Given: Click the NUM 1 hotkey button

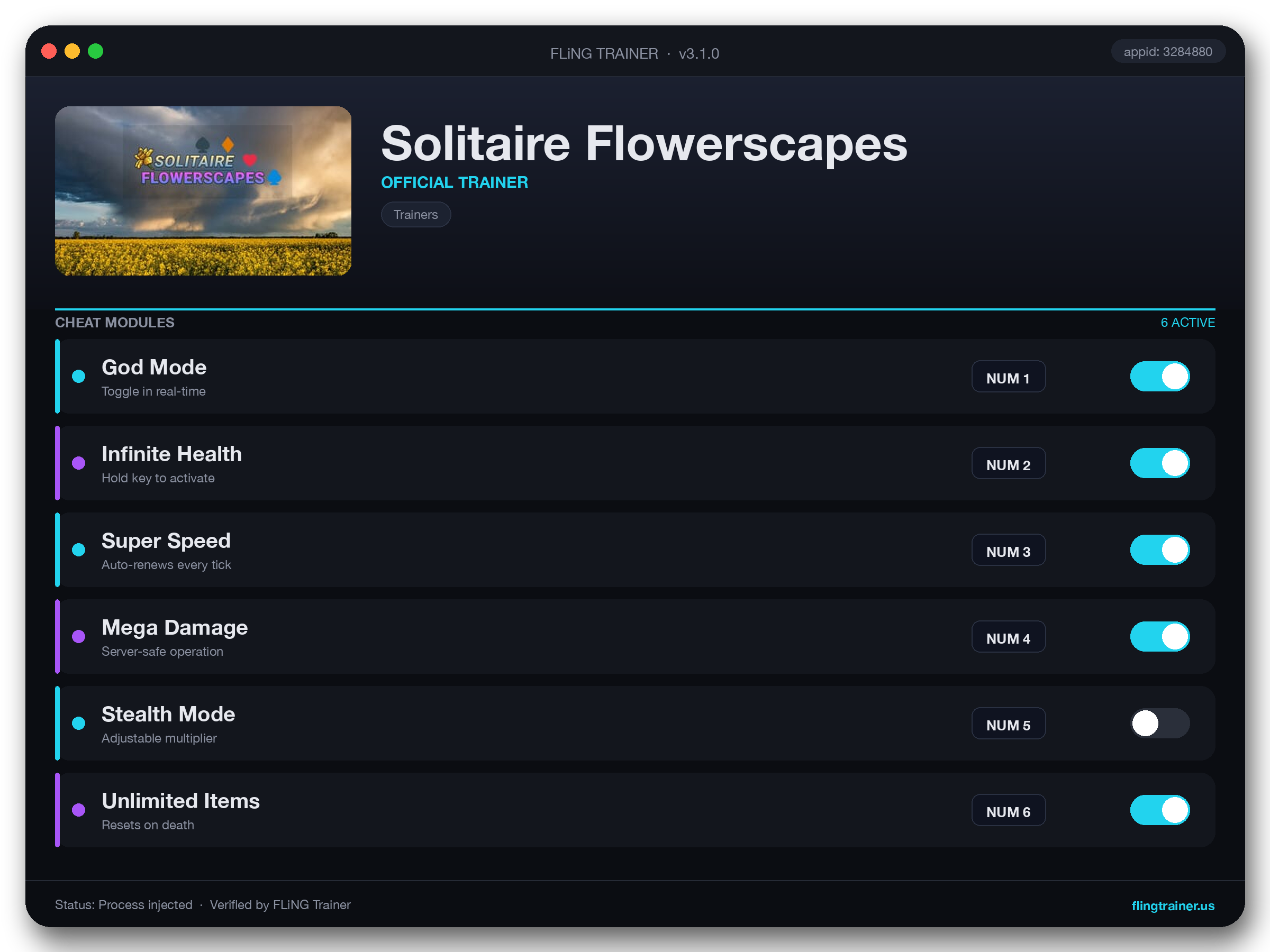Looking at the screenshot, I should point(1008,377).
